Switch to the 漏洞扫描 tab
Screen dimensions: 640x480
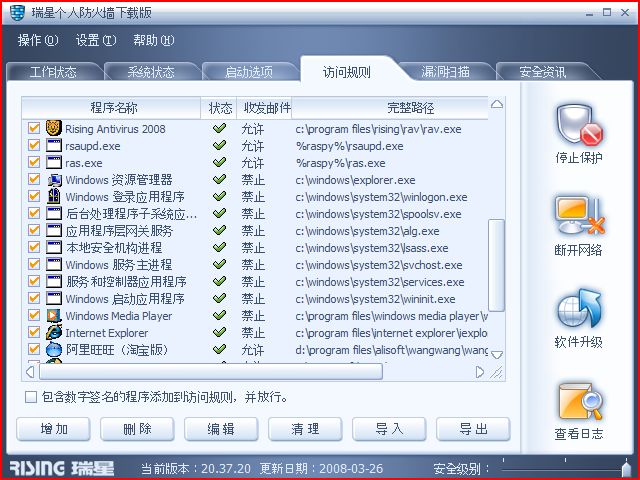445,72
